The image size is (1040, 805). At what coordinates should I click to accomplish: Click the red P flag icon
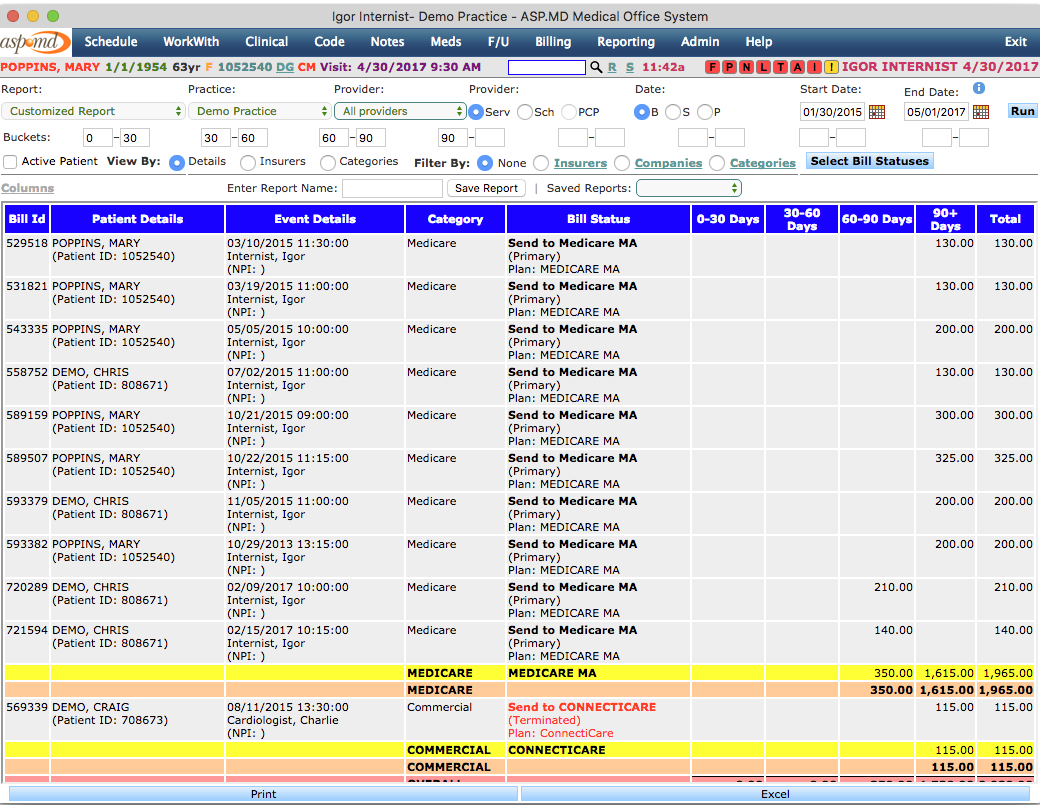pyautogui.click(x=729, y=67)
